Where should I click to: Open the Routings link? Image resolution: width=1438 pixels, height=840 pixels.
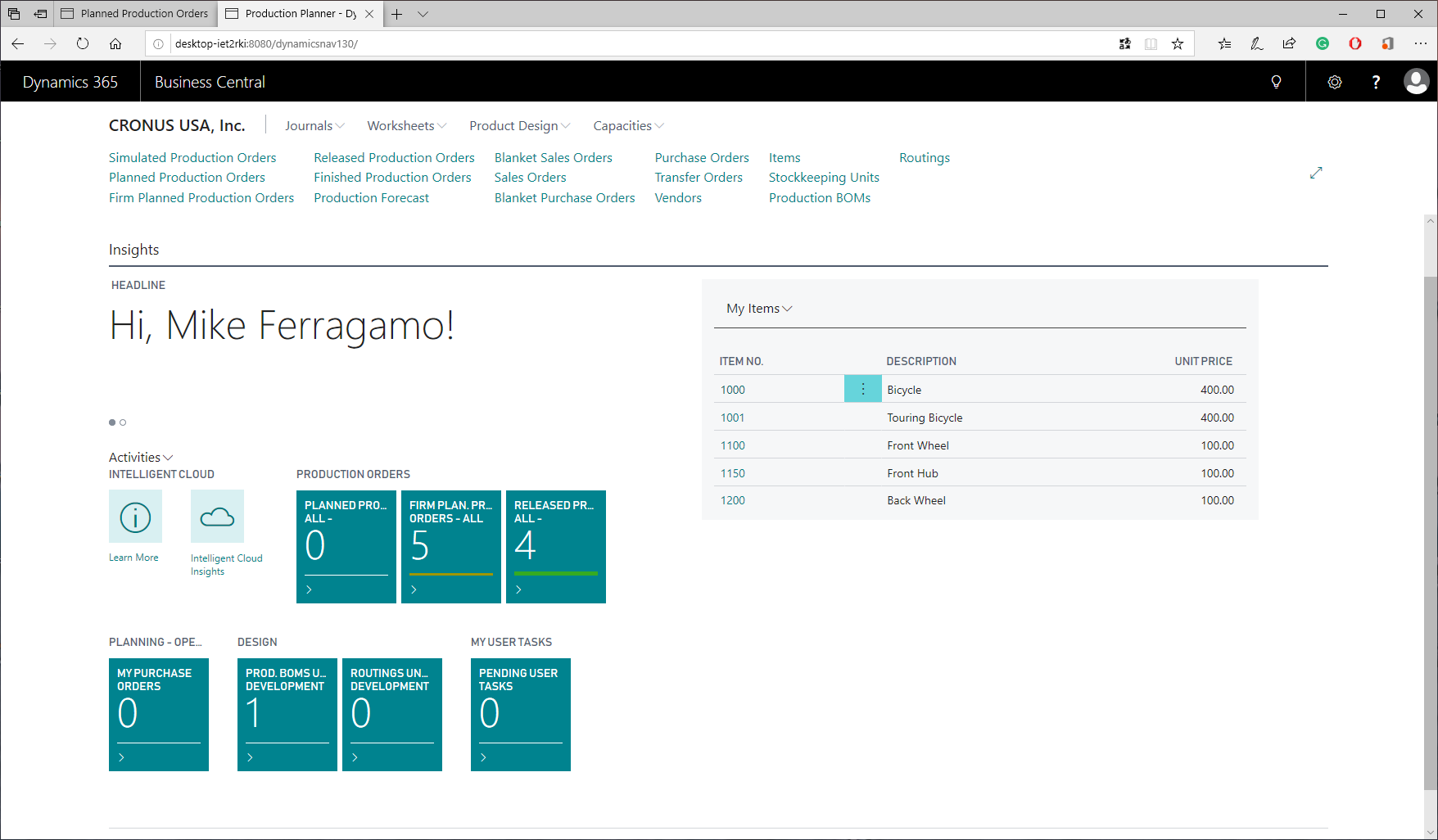925,157
